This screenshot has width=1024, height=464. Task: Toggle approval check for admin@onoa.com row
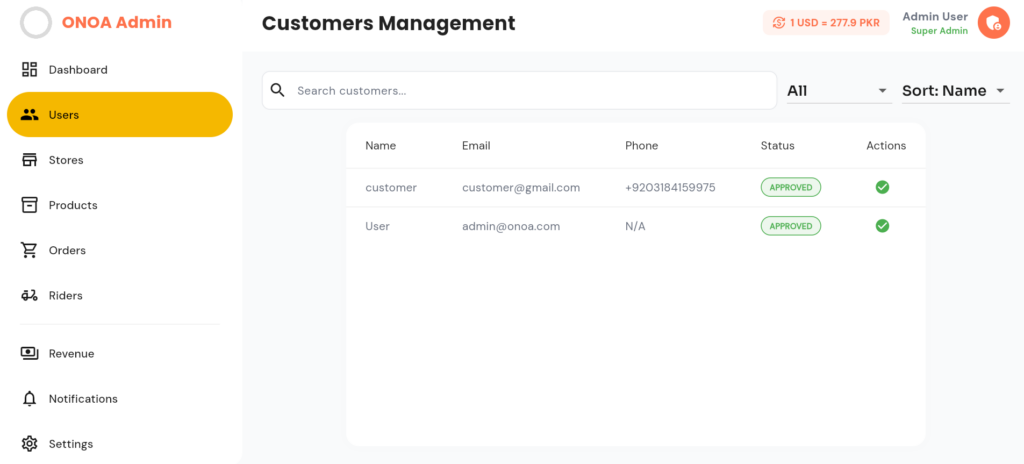(882, 226)
